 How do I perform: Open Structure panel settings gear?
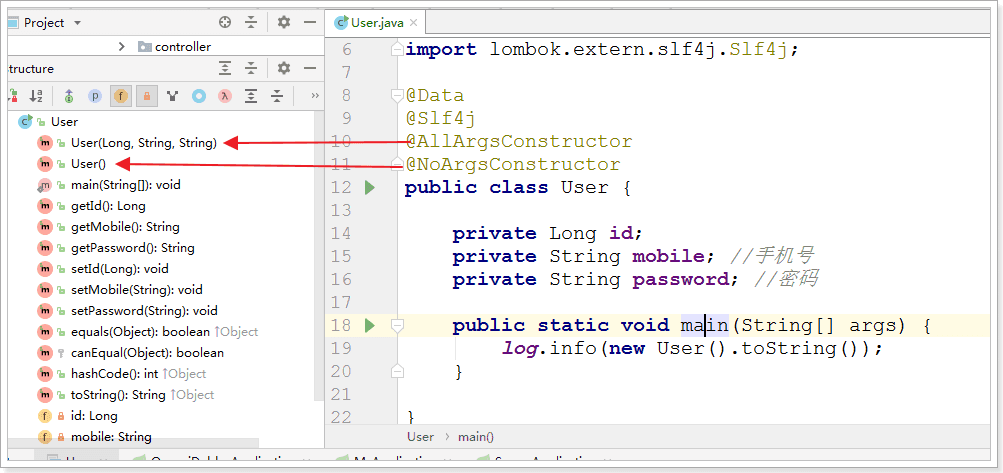click(284, 68)
